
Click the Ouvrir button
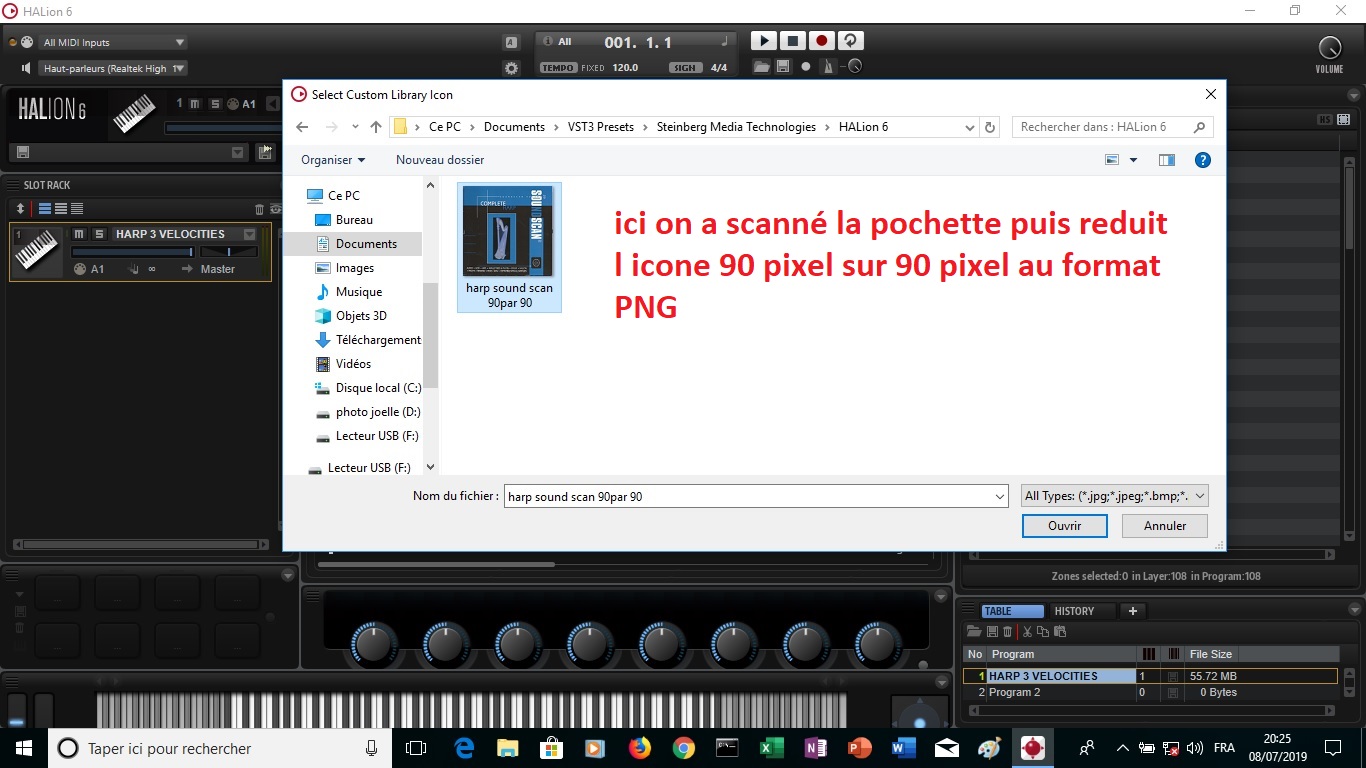pyautogui.click(x=1064, y=525)
